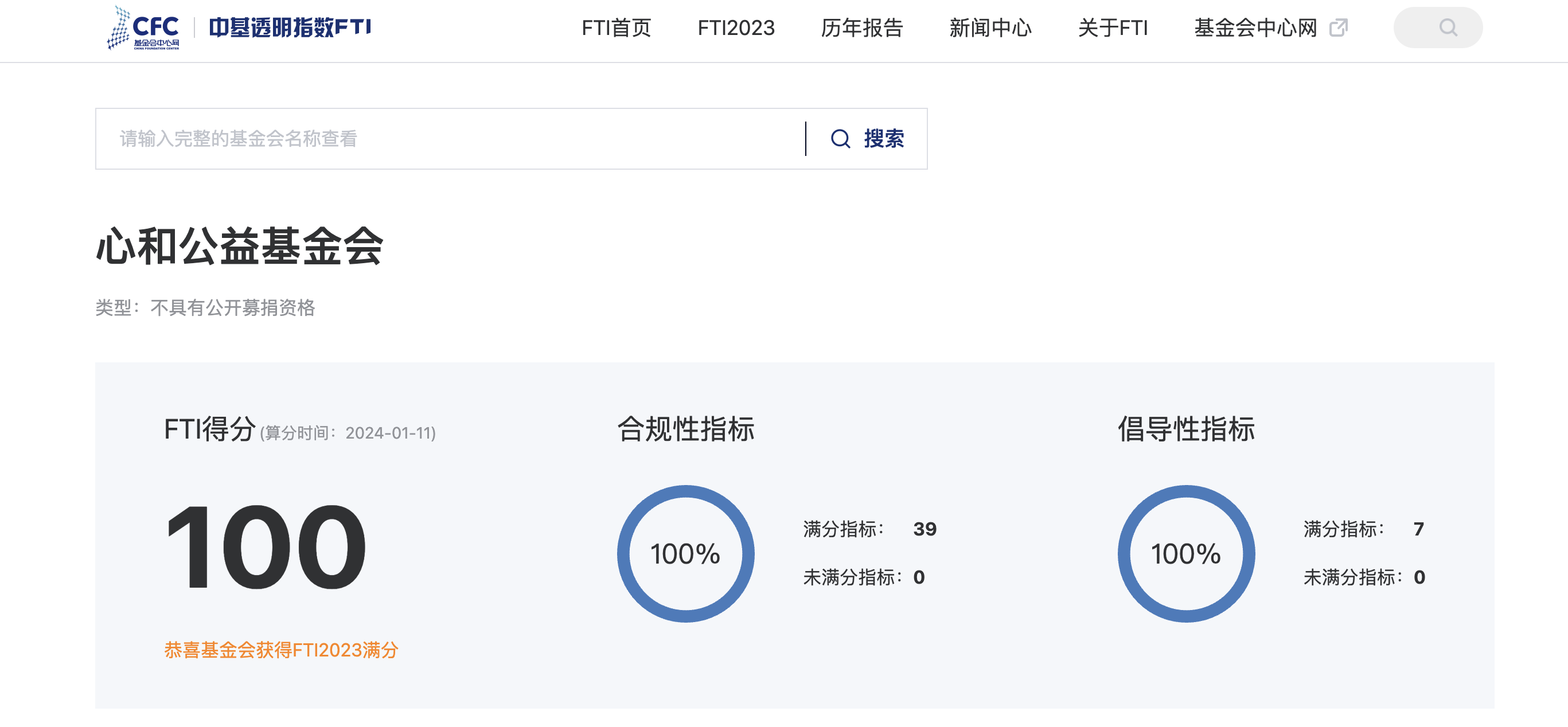
Task: Click the 合规性指标 100% progress ring
Action: pos(685,554)
